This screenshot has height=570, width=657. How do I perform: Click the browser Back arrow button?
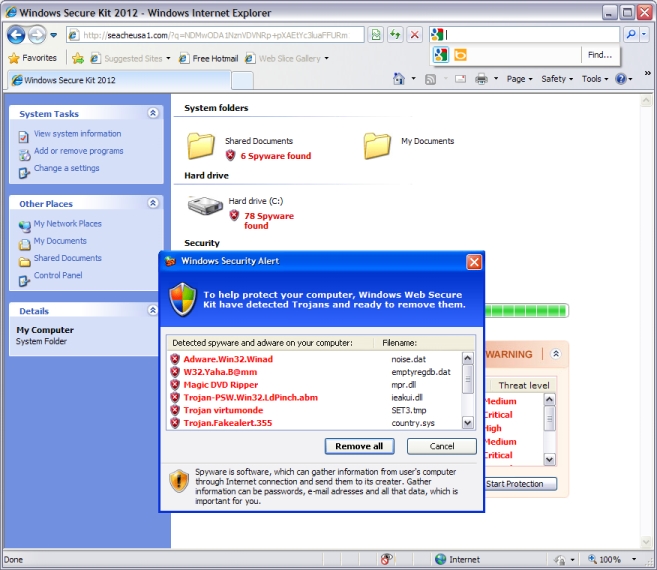click(16, 35)
